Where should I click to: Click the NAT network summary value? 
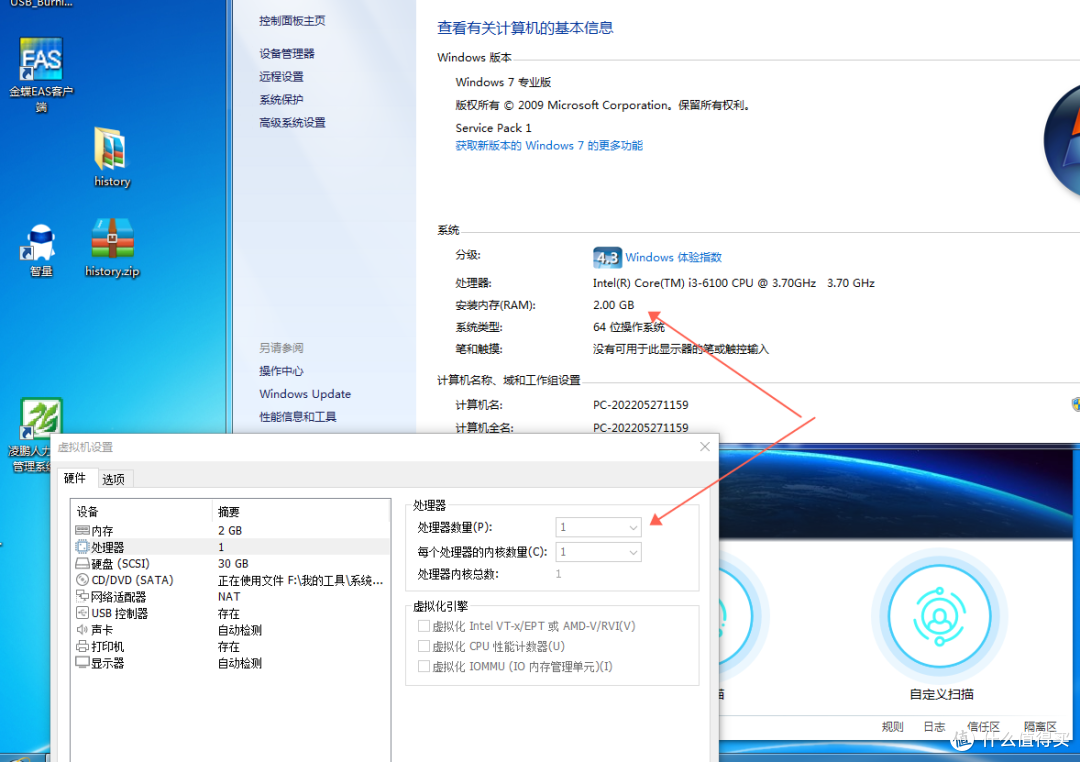229,597
